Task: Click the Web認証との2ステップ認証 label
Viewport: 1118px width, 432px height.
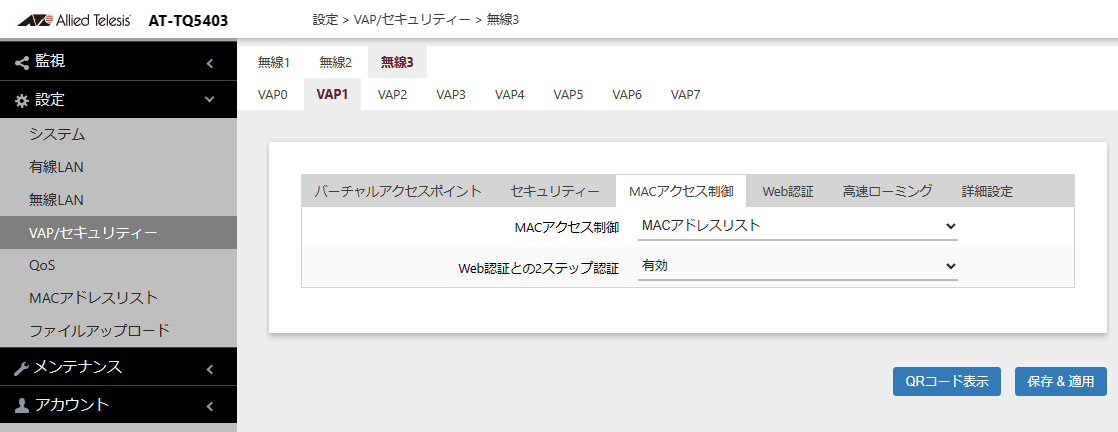Action: (x=538, y=268)
